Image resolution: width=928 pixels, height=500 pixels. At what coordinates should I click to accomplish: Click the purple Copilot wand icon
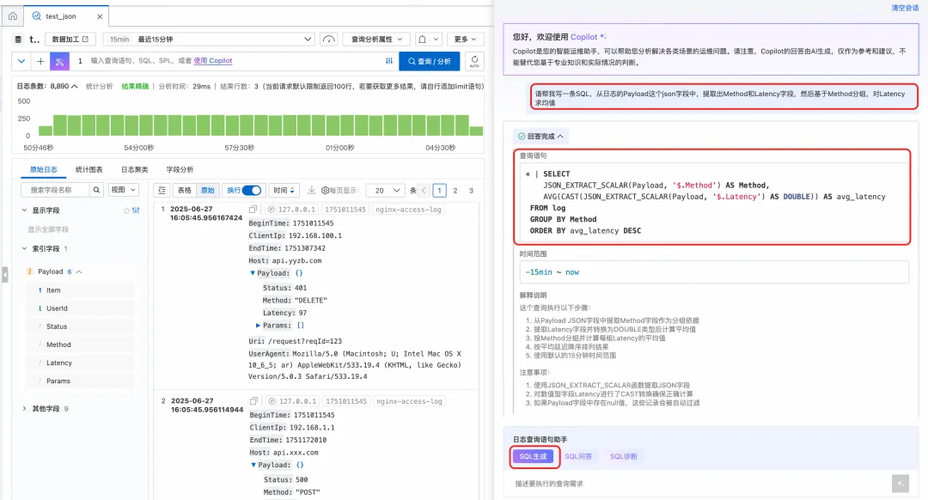pos(59,61)
